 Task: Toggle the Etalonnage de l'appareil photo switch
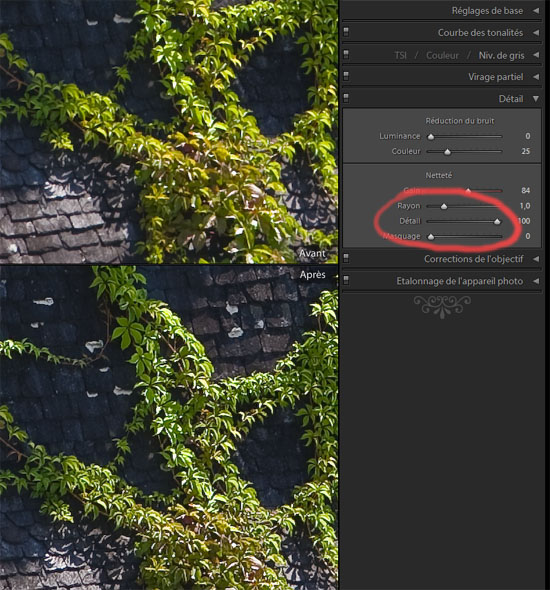click(346, 280)
